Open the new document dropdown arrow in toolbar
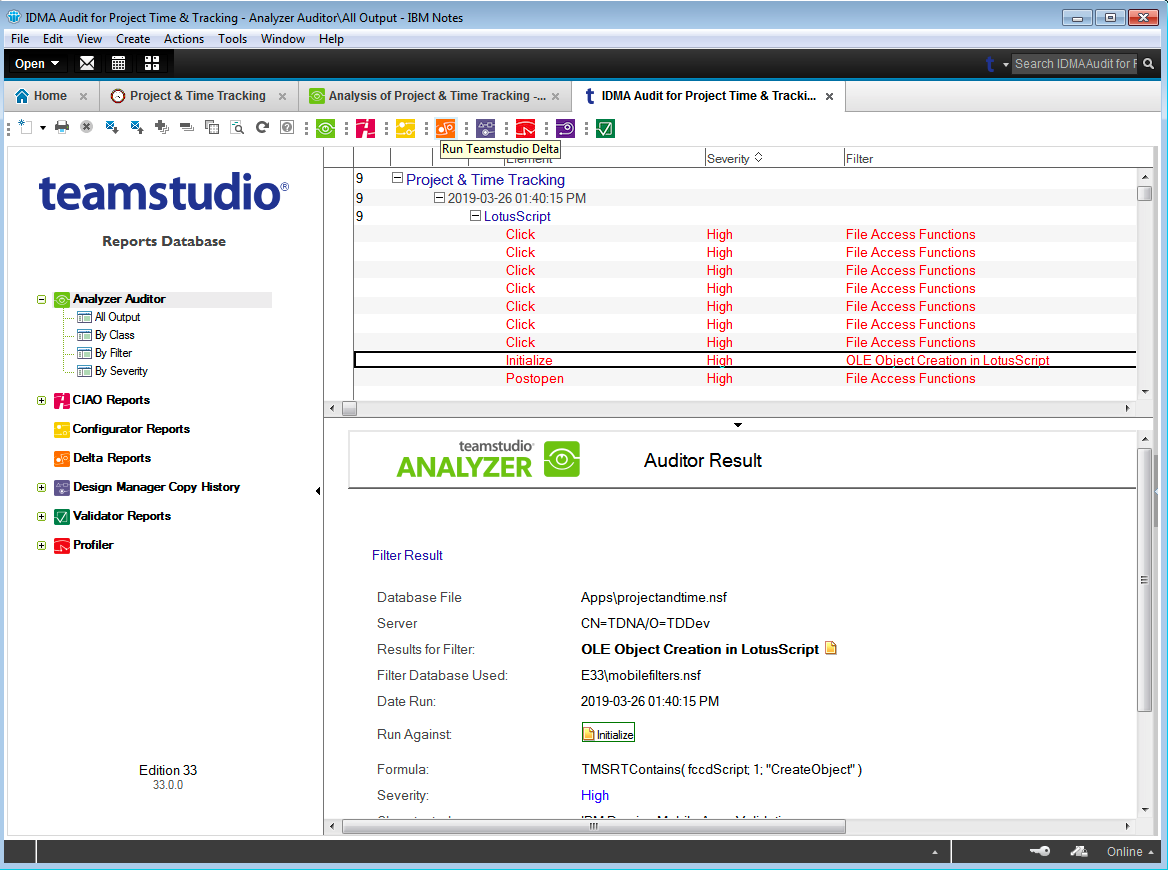The width and height of the screenshot is (1168, 870). [42, 128]
